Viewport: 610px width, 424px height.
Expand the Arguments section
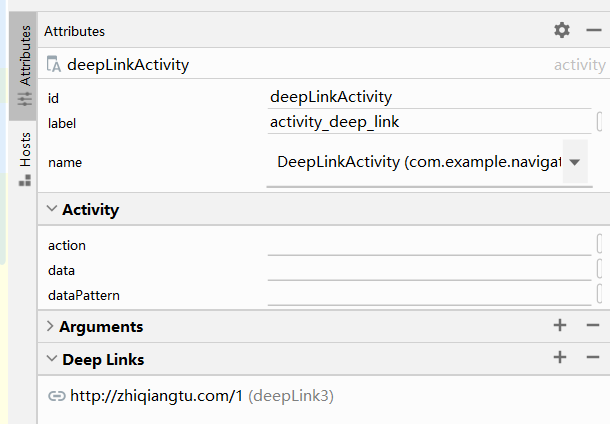pos(51,326)
